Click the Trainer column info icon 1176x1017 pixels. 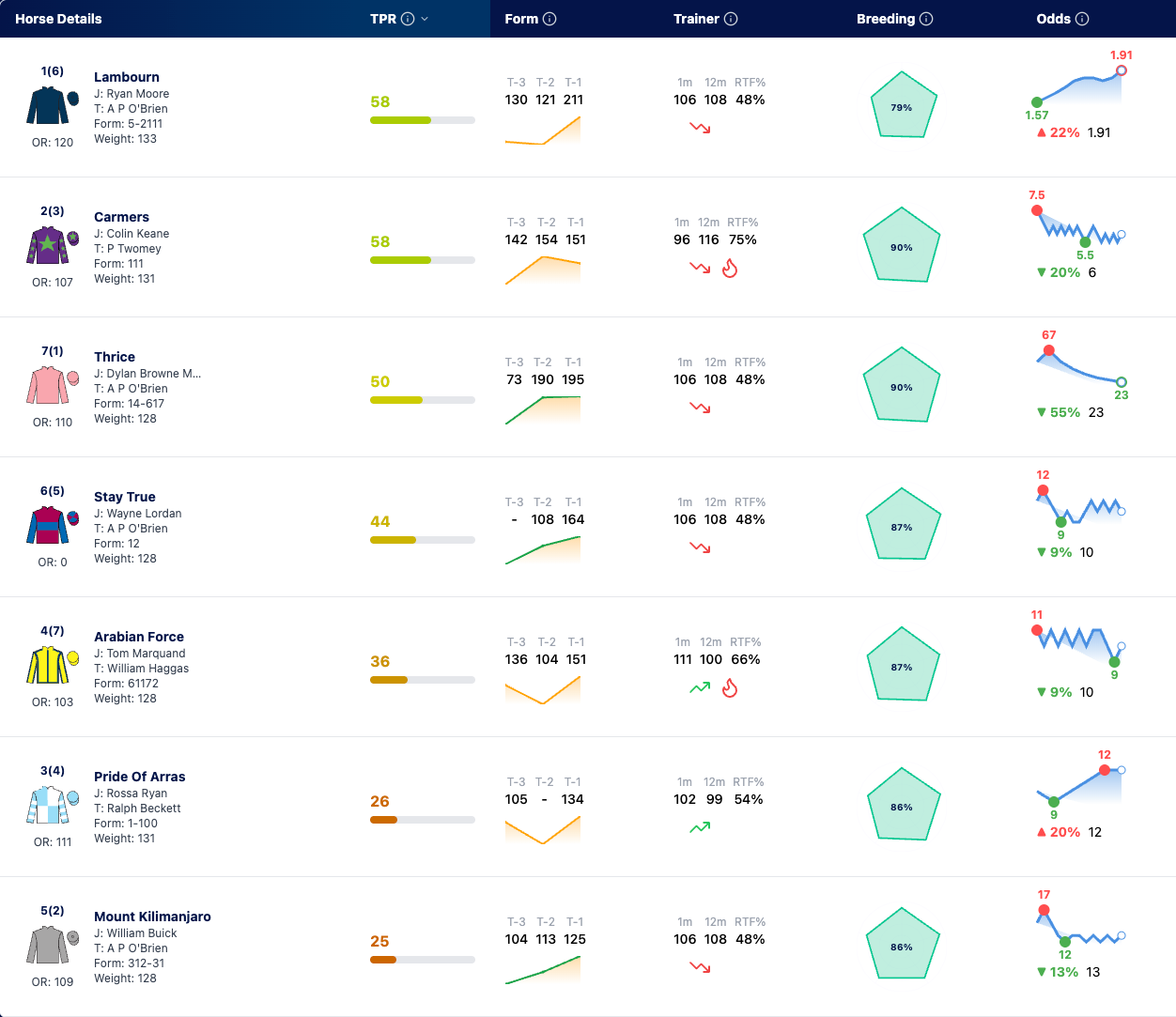(x=731, y=19)
